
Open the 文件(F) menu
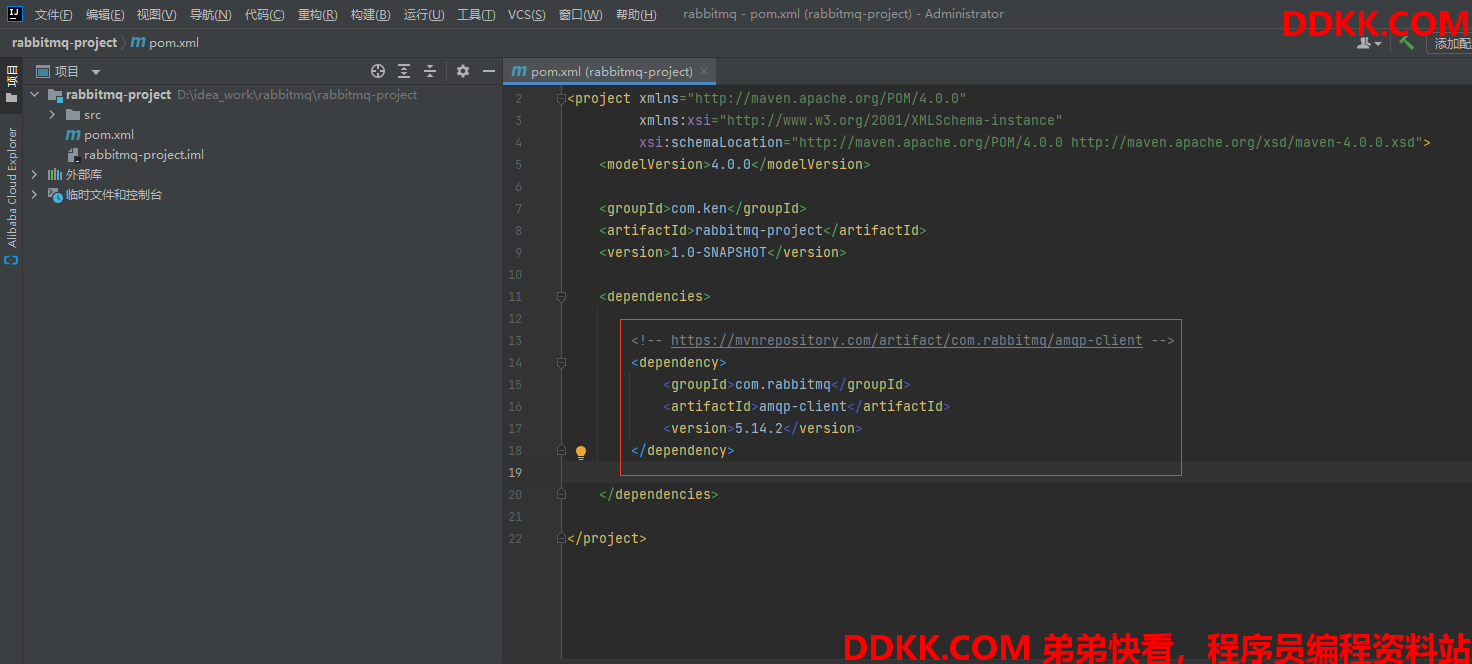54,15
